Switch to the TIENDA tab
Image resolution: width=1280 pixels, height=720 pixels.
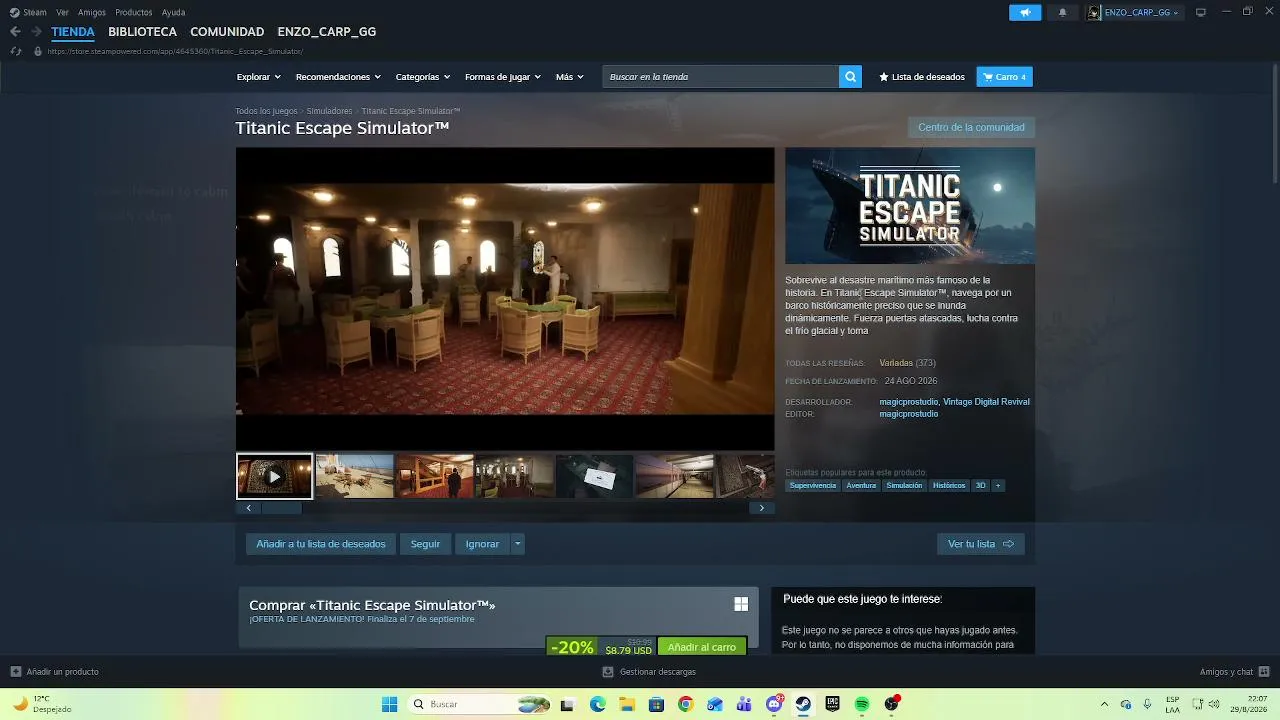73,32
